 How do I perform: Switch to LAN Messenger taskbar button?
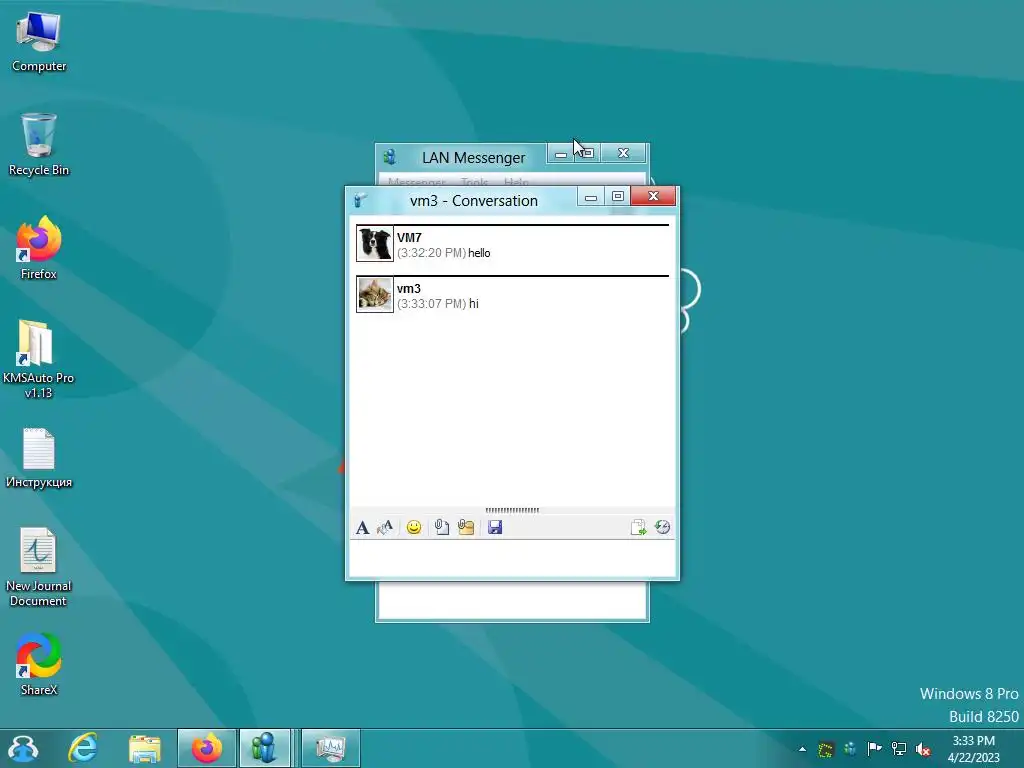pos(264,748)
